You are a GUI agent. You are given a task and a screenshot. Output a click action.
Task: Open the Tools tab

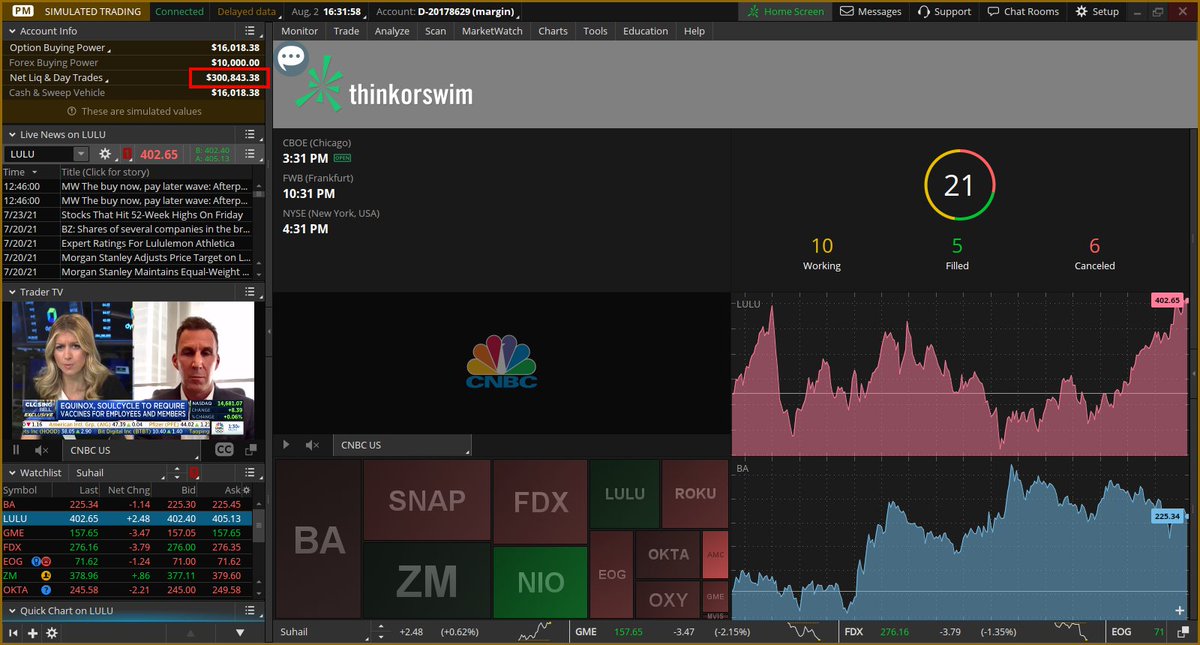595,31
